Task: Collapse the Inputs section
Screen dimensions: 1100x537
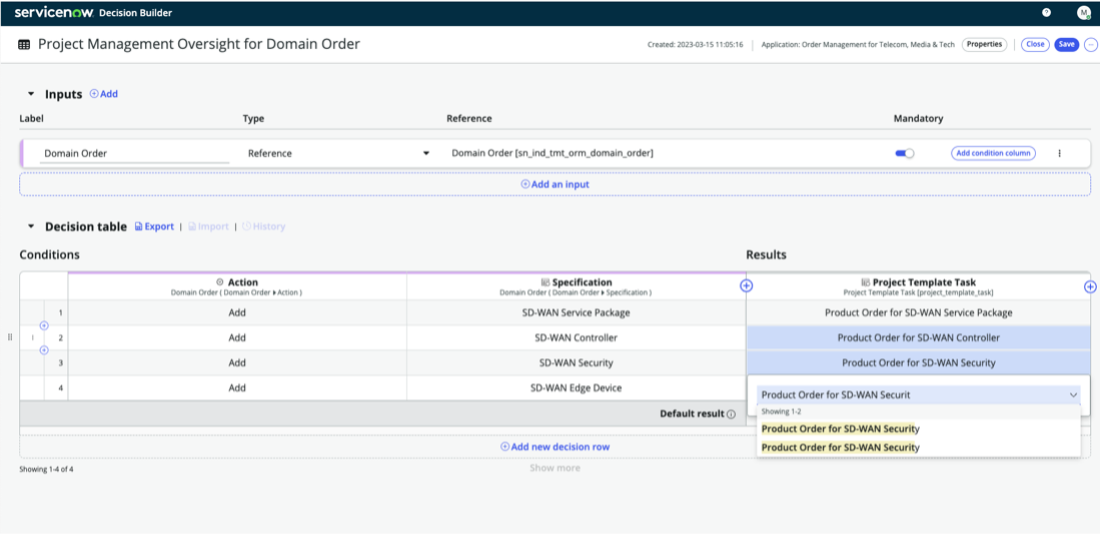Action: (x=30, y=93)
